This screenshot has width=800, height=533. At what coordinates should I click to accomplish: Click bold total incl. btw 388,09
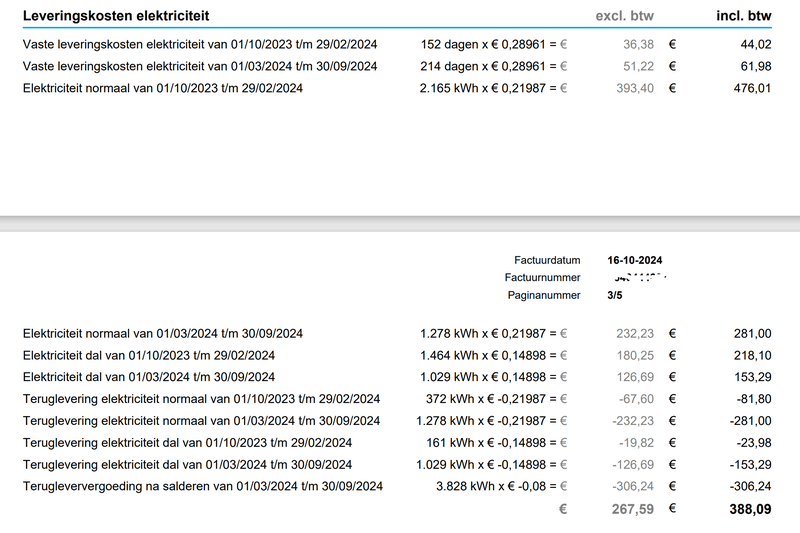point(751,509)
